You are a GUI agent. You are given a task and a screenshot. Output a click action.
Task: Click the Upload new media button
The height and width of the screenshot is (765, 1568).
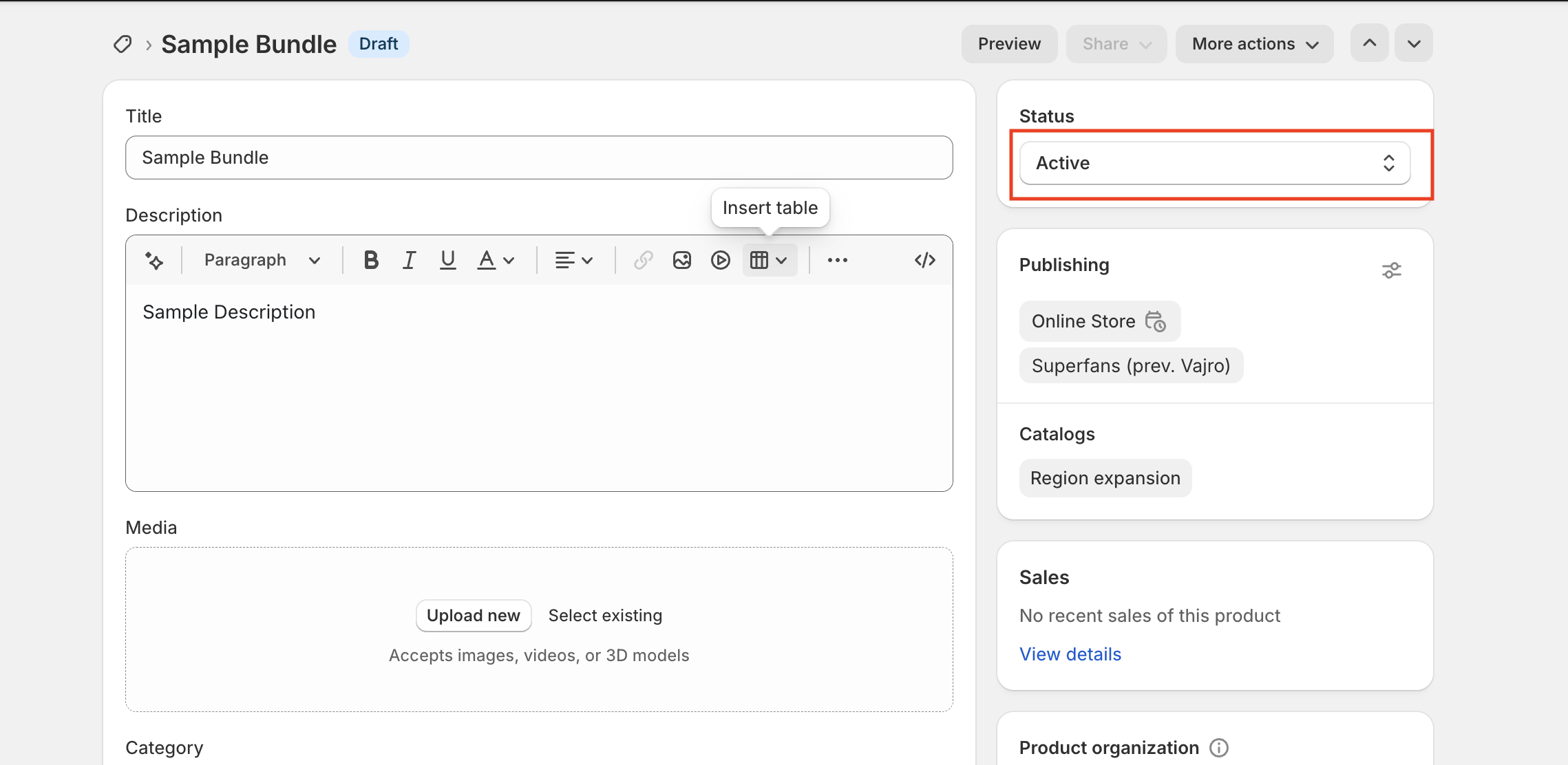pos(473,616)
